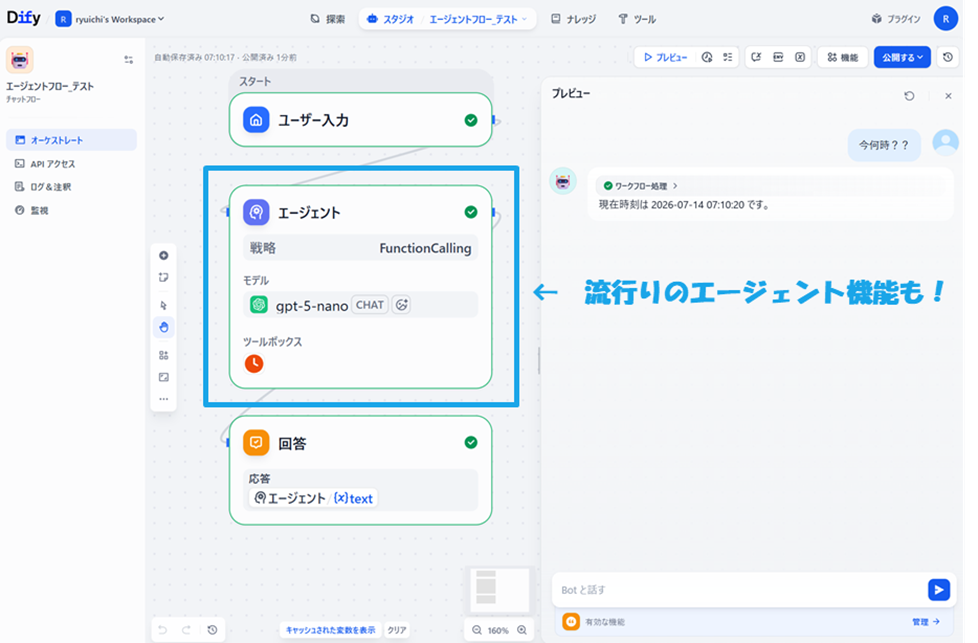This screenshot has width=978, height=643.
Task: Open the 探索 tab
Action: pyautogui.click(x=328, y=19)
